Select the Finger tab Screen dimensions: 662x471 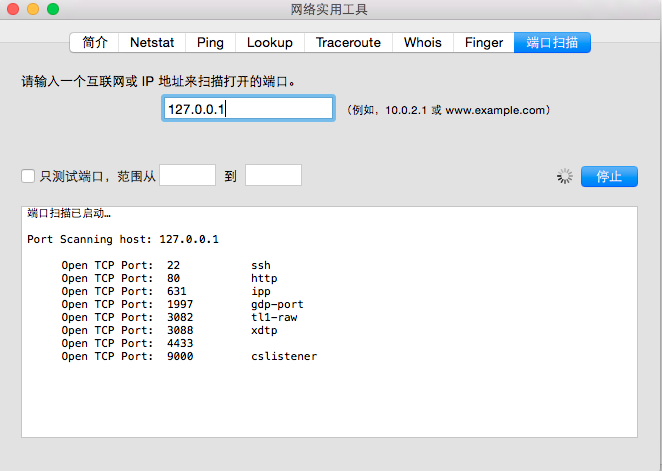[x=484, y=43]
